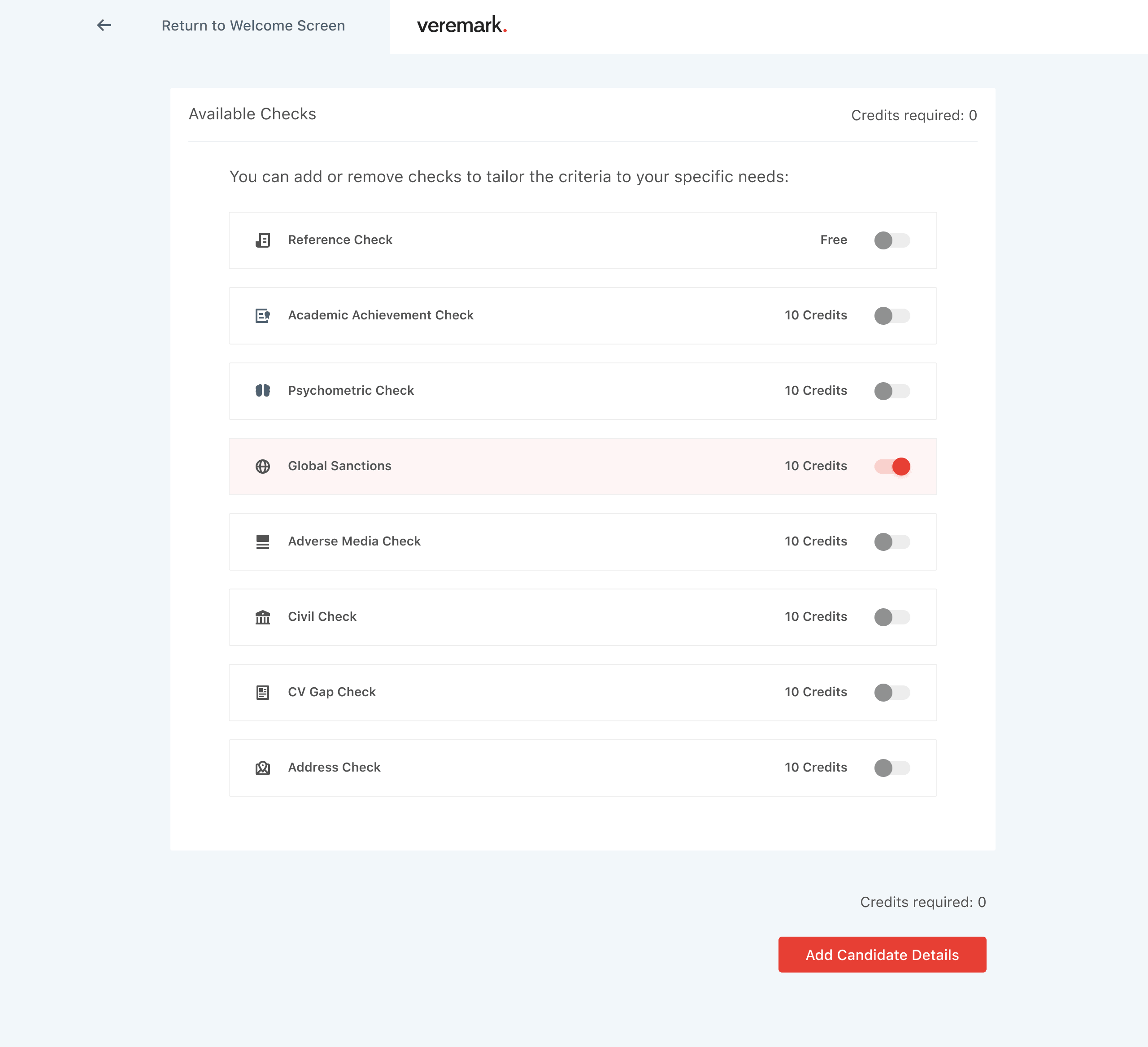Turn on Academic Achievement Check toggle
Viewport: 1148px width, 1047px height.
892,316
